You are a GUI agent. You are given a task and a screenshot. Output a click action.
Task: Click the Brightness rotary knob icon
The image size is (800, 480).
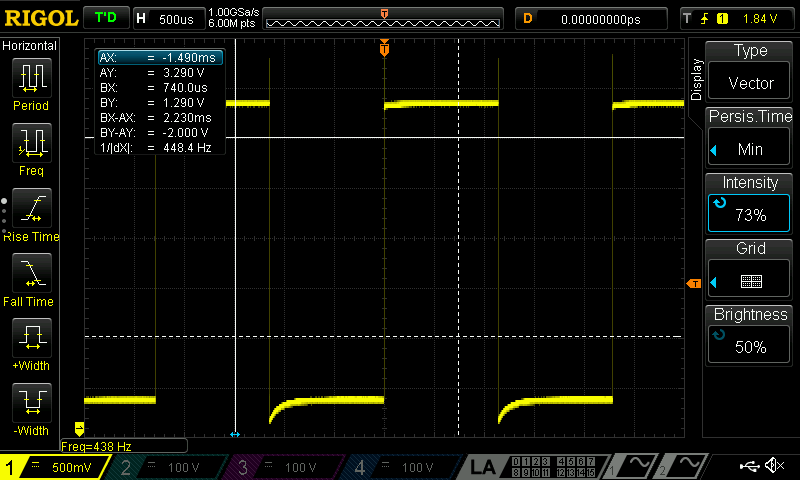click(x=718, y=335)
